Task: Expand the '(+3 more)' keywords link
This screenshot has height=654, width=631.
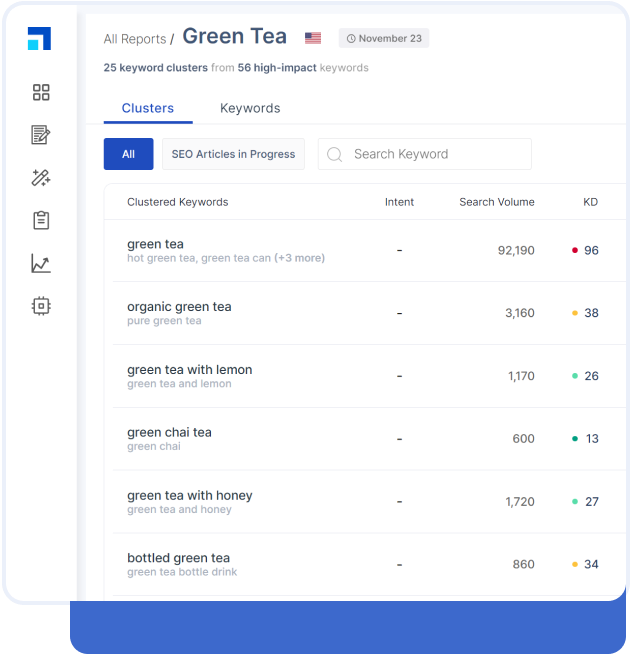Action: point(299,258)
